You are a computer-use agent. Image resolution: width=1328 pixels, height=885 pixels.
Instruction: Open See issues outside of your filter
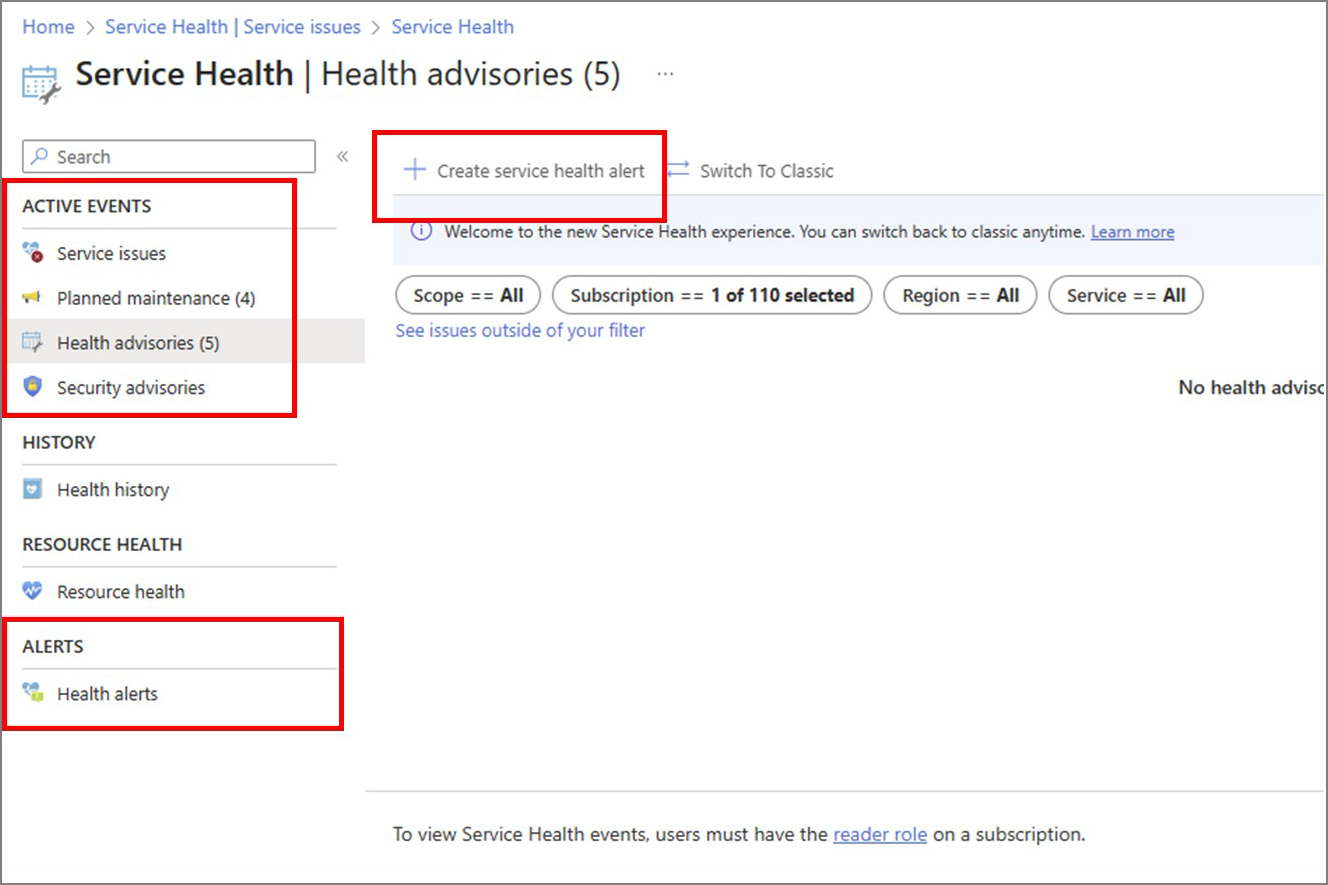tap(520, 330)
